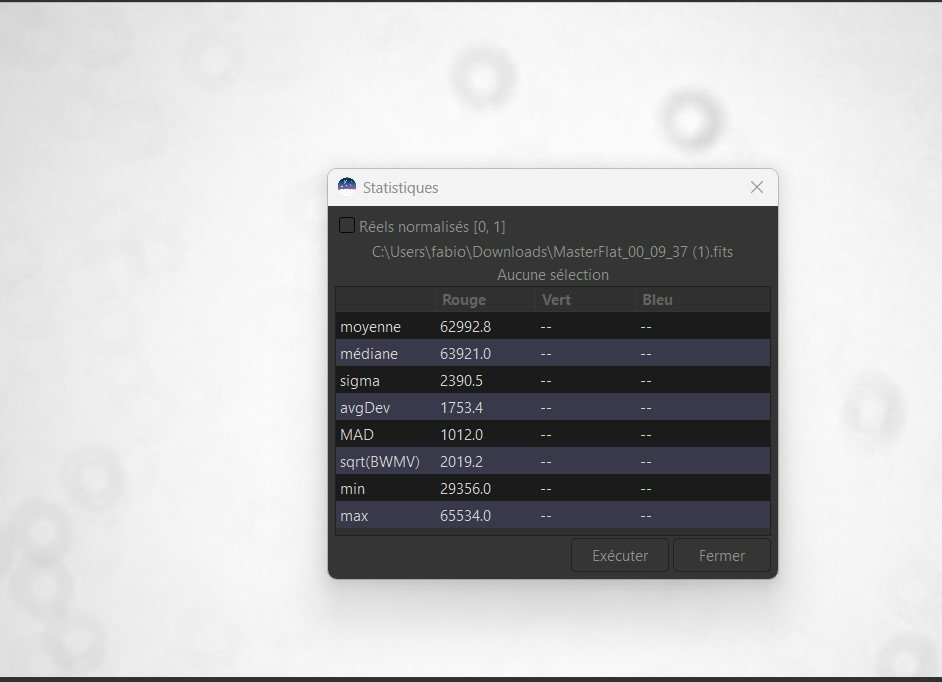Click the MAD value 1012.0
The width and height of the screenshot is (942, 682).
pyautogui.click(x=461, y=435)
